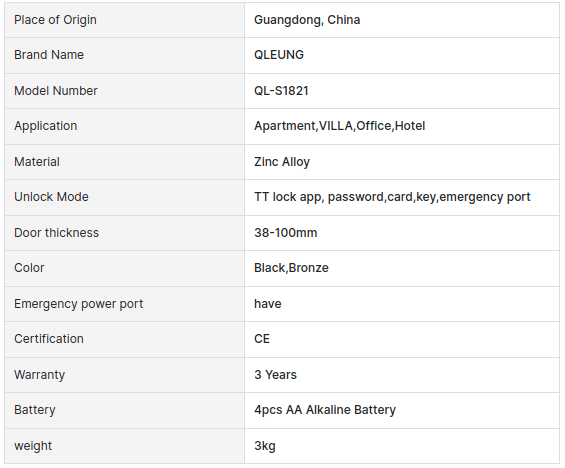Click the 3 Years warranty value
Screen dimensions: 565x468
click(276, 375)
